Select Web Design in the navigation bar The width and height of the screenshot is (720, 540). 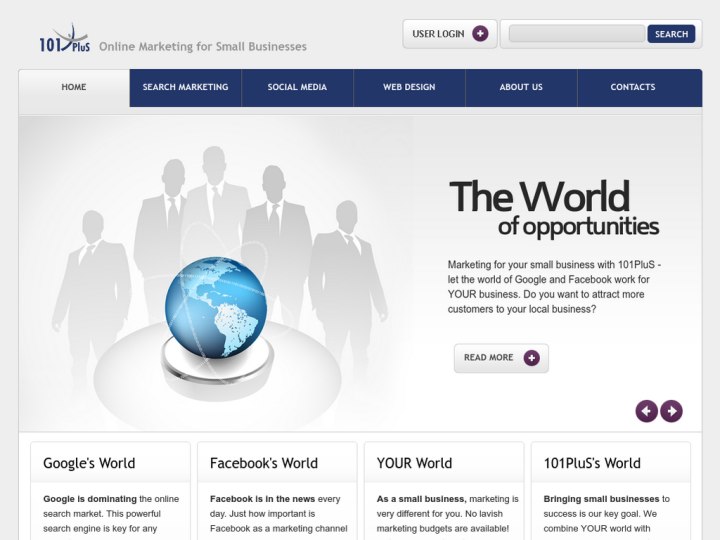pos(409,88)
